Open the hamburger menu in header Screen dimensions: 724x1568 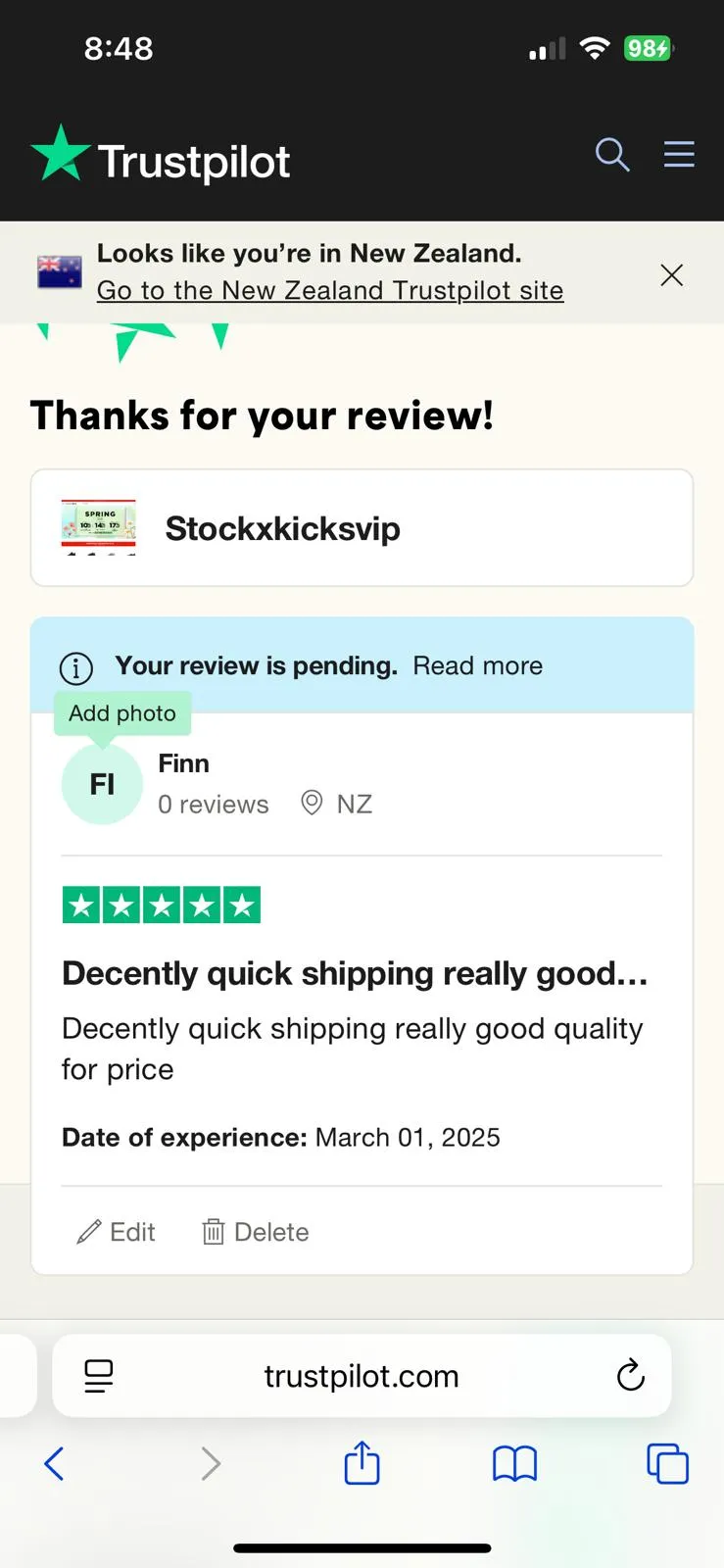(679, 154)
